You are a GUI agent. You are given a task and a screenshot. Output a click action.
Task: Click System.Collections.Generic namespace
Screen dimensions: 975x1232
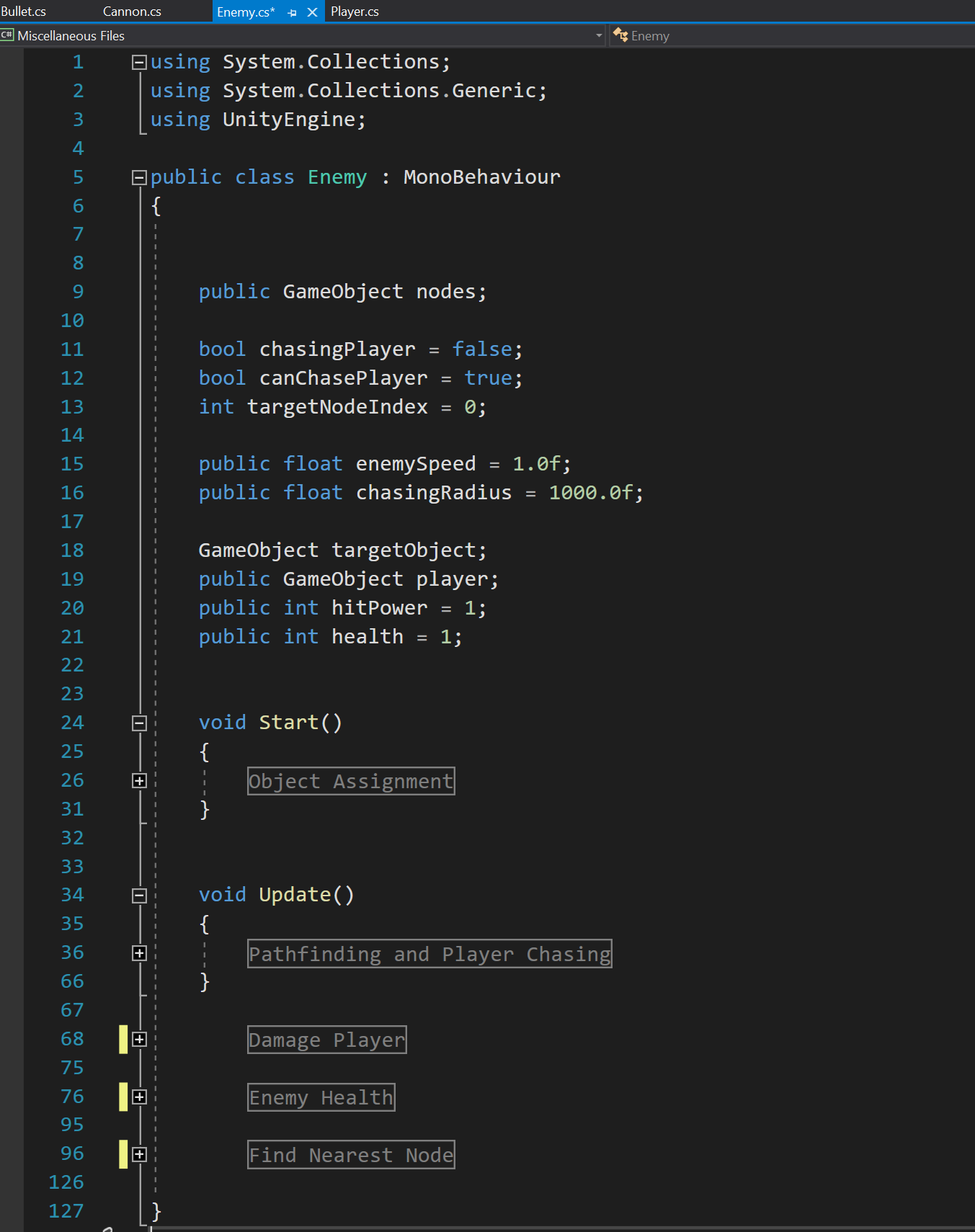(380, 91)
